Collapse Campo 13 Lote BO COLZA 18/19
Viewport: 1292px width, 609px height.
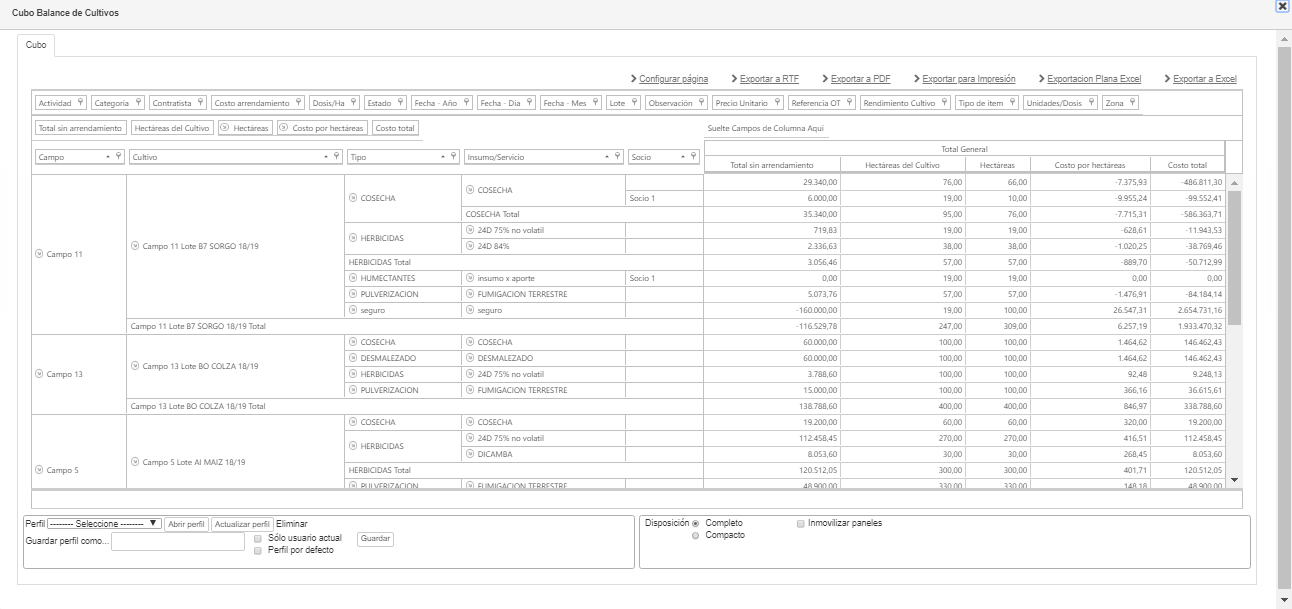135,366
